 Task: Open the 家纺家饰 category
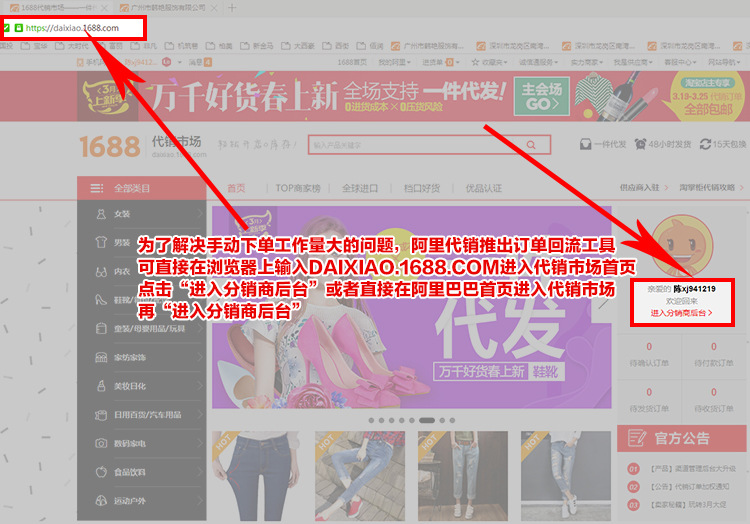click(x=142, y=358)
